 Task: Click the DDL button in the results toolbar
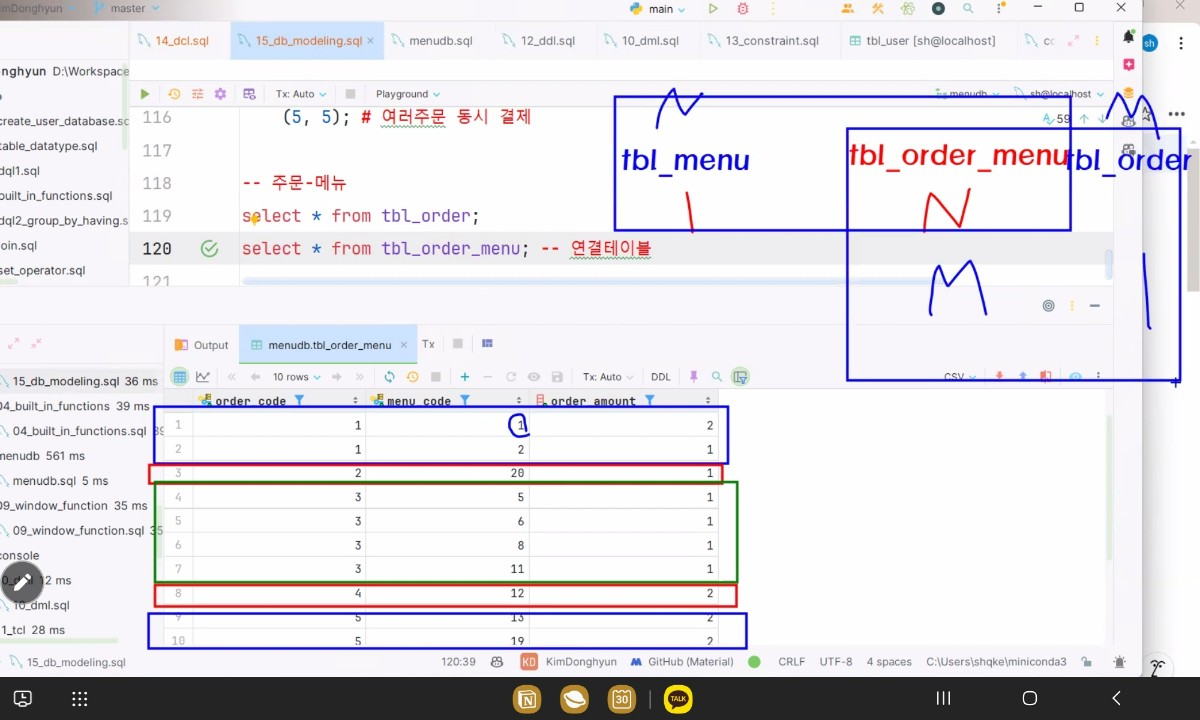(x=661, y=377)
